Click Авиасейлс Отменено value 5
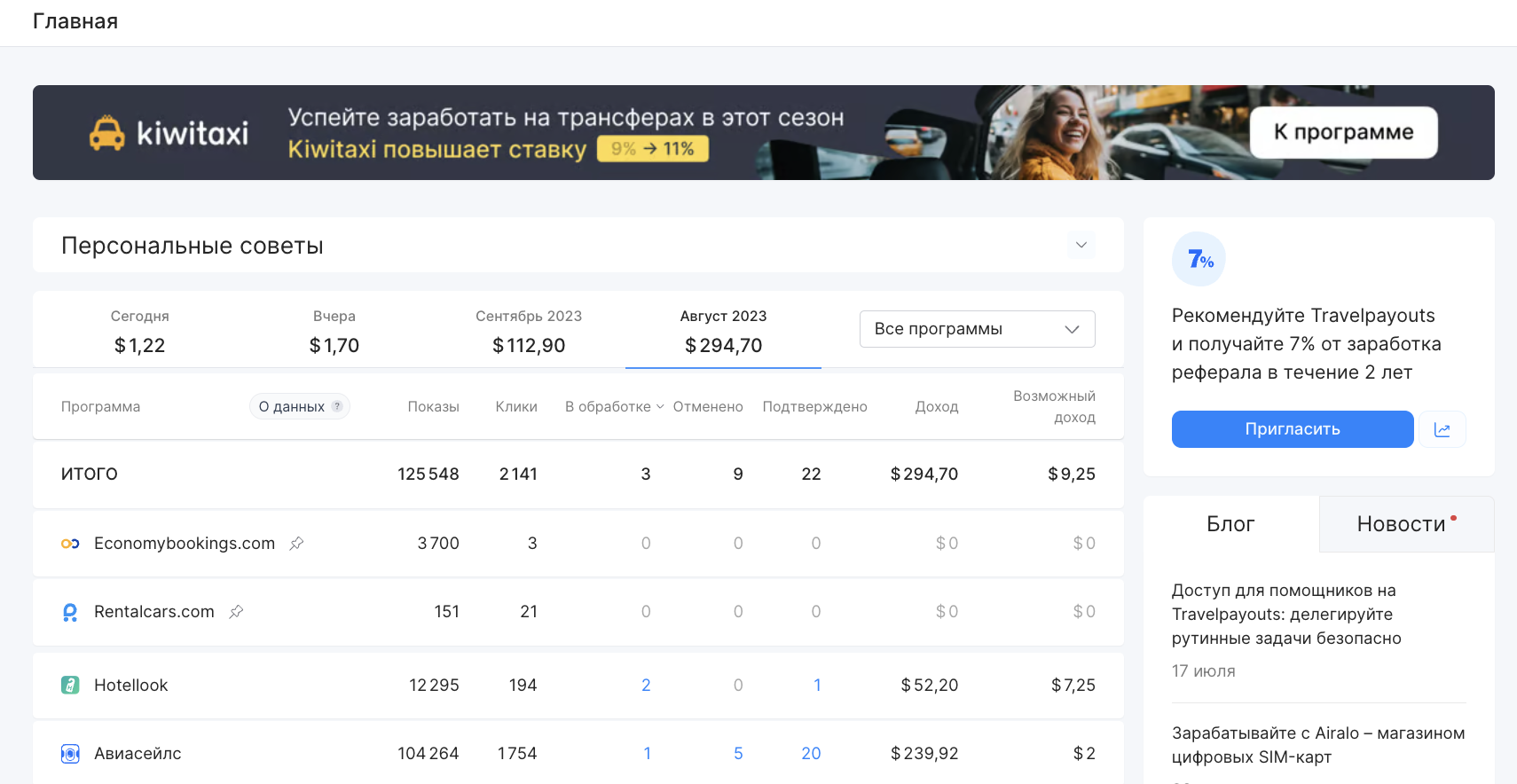The image size is (1517, 784). (x=738, y=754)
